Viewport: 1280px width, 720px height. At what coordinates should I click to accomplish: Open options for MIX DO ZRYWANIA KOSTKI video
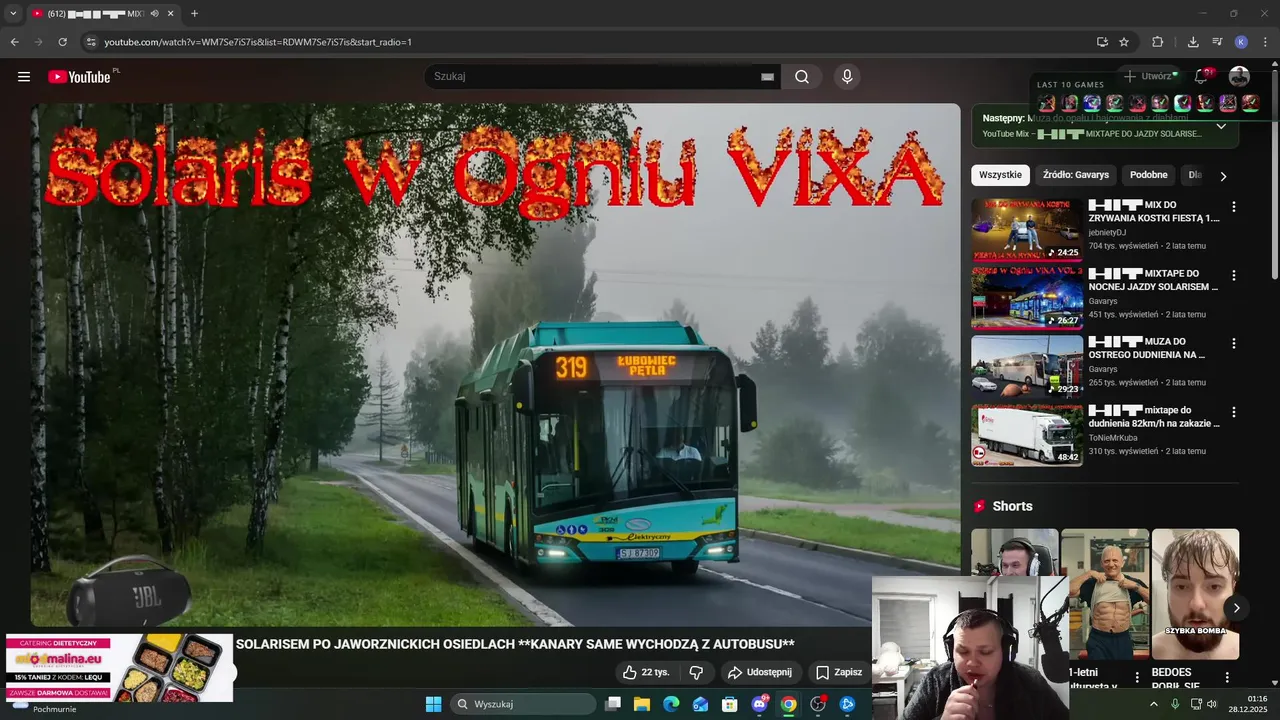[x=1234, y=207]
